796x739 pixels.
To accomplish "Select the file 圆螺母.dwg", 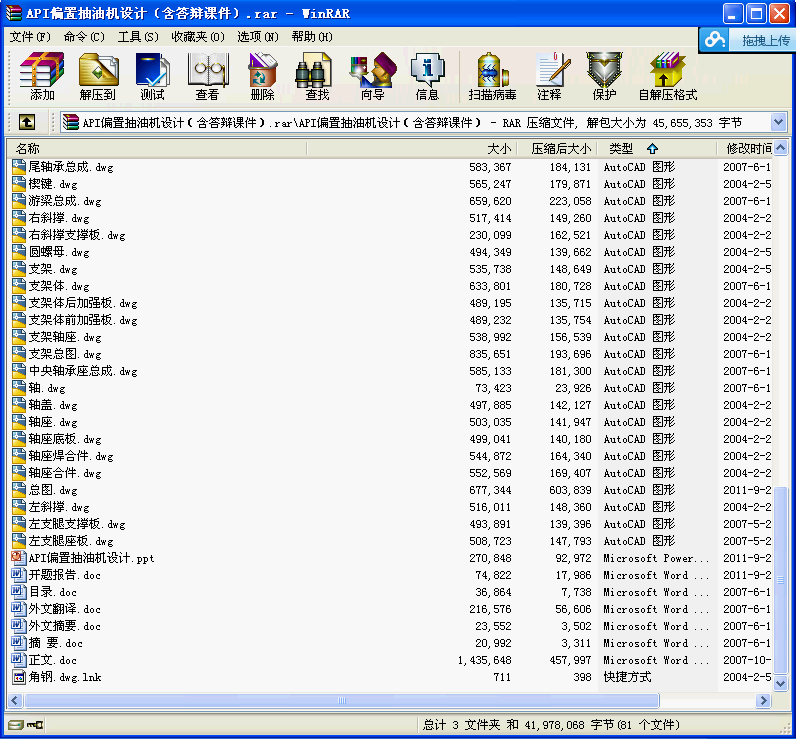I will point(59,252).
